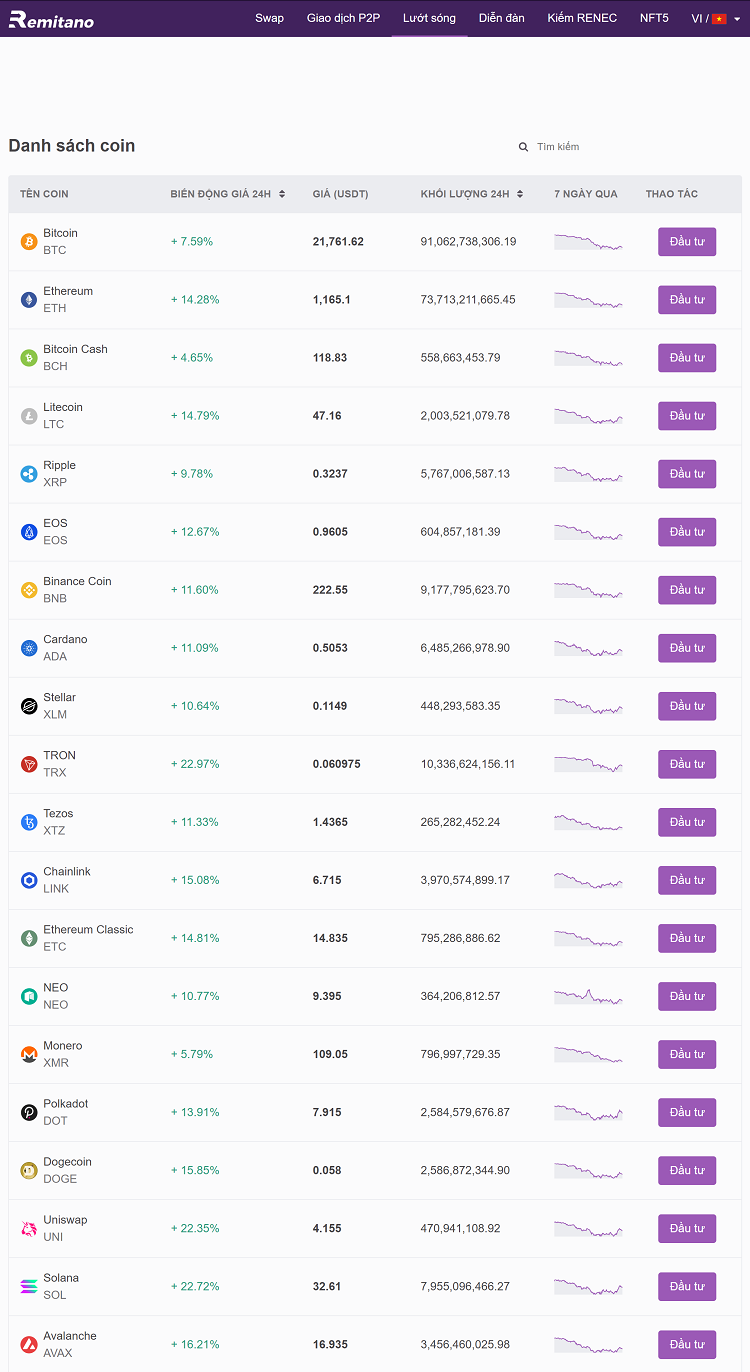Click the TRON red icon

(x=29, y=764)
